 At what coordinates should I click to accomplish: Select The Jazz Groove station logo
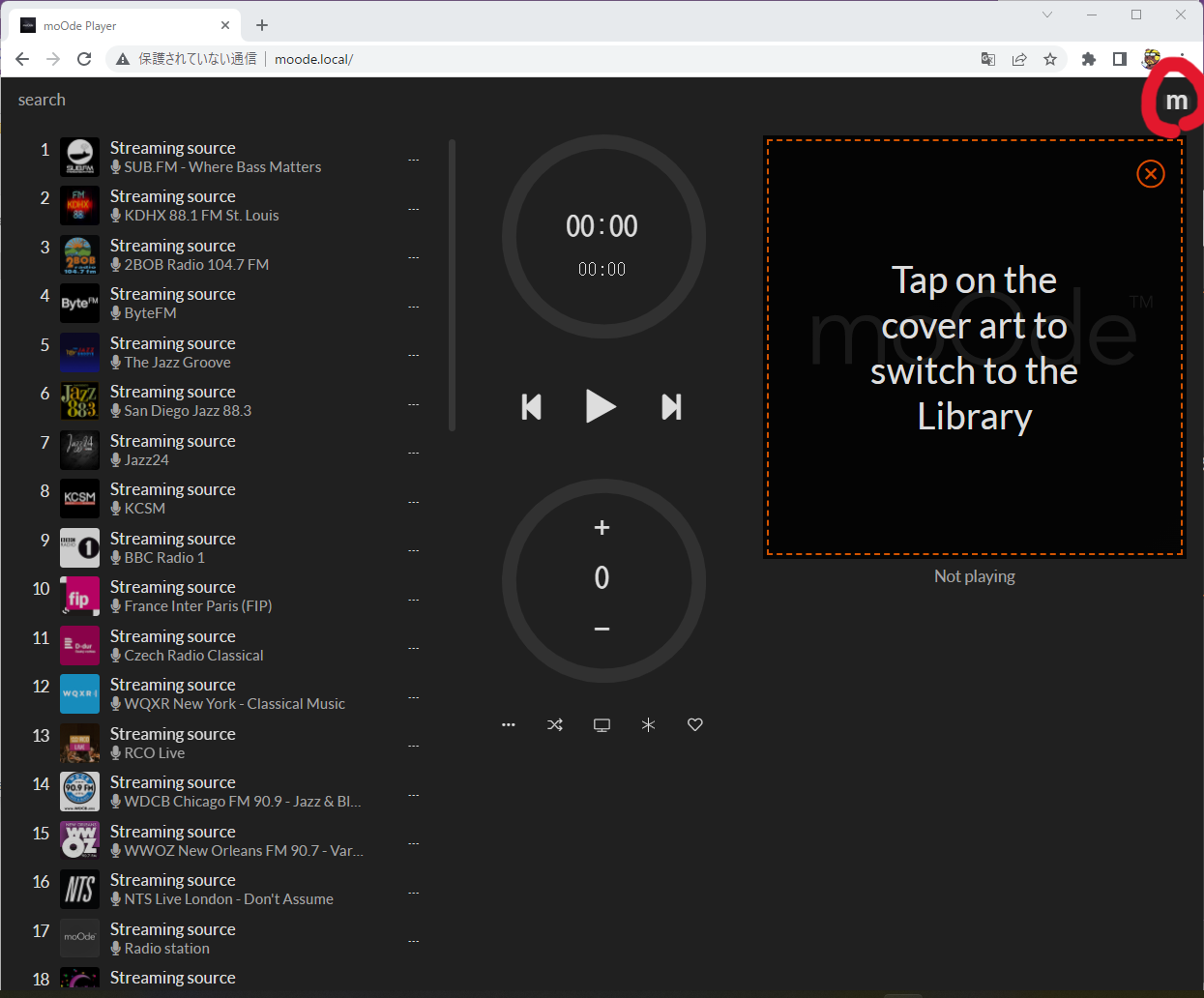click(79, 352)
